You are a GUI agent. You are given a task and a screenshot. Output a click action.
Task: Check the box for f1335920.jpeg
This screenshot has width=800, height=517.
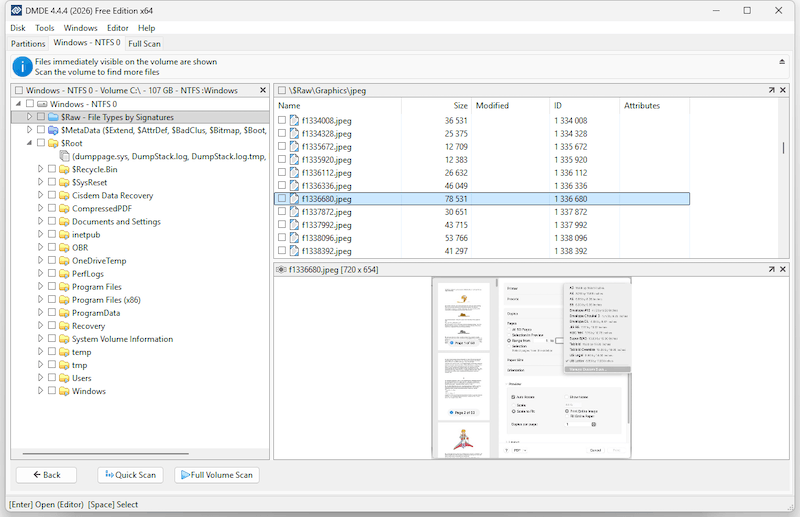coord(282,159)
